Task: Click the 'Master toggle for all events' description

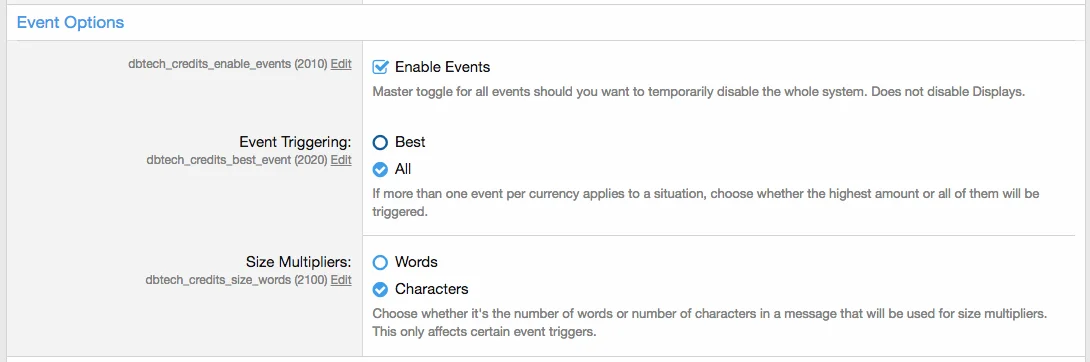Action: 699,92
